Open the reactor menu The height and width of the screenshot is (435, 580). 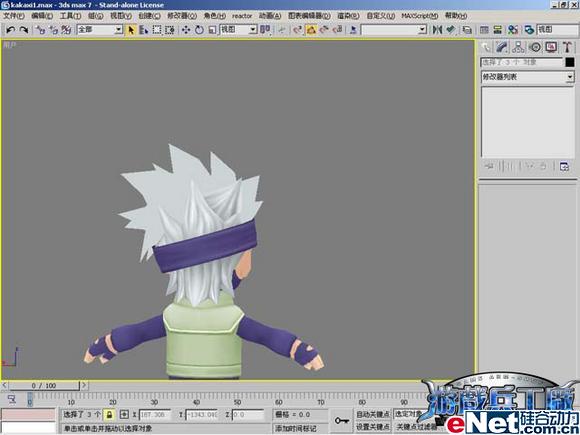[x=242, y=16]
